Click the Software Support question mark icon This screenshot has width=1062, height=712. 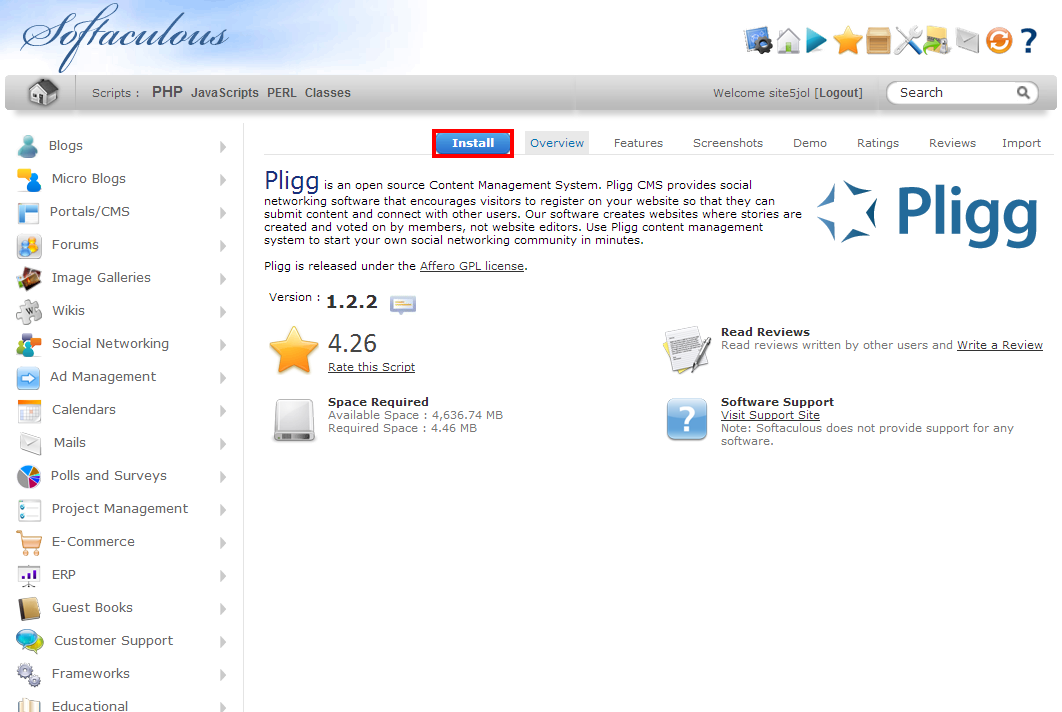click(687, 419)
